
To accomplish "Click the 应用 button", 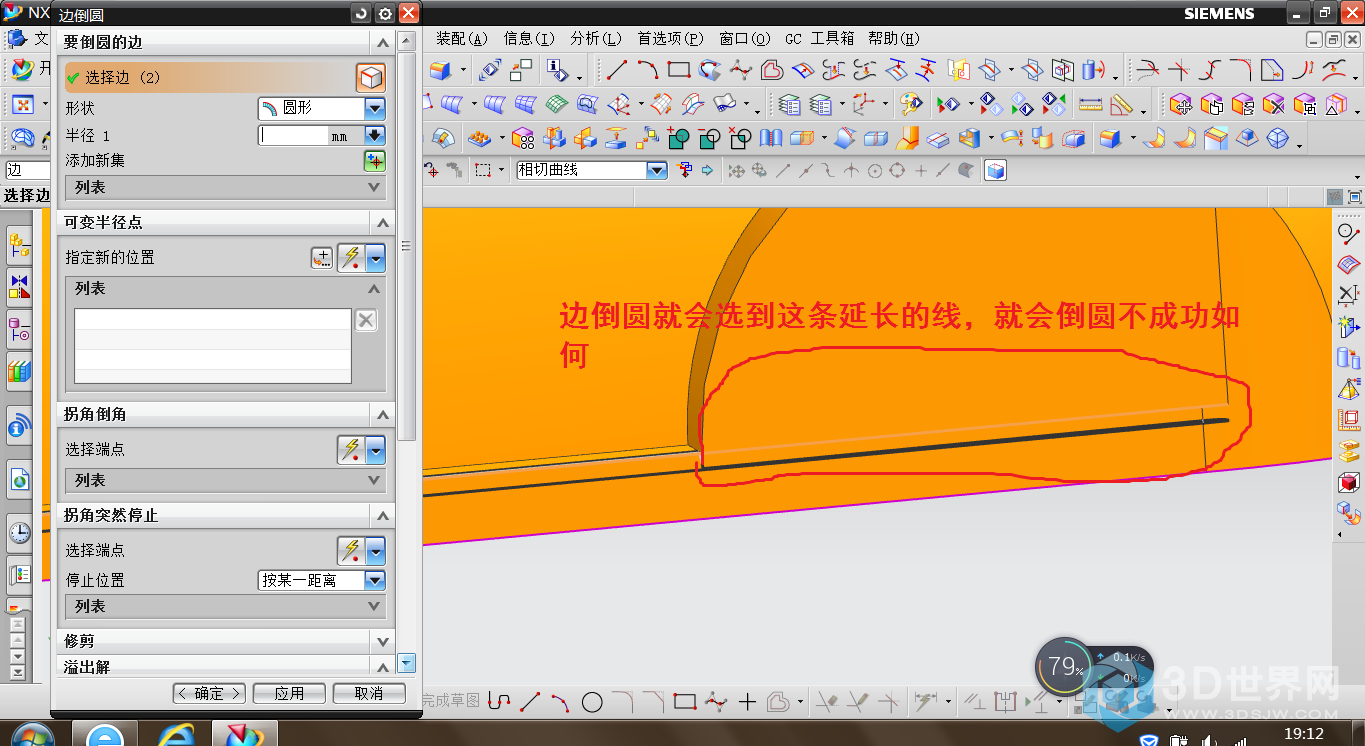I will click(289, 693).
